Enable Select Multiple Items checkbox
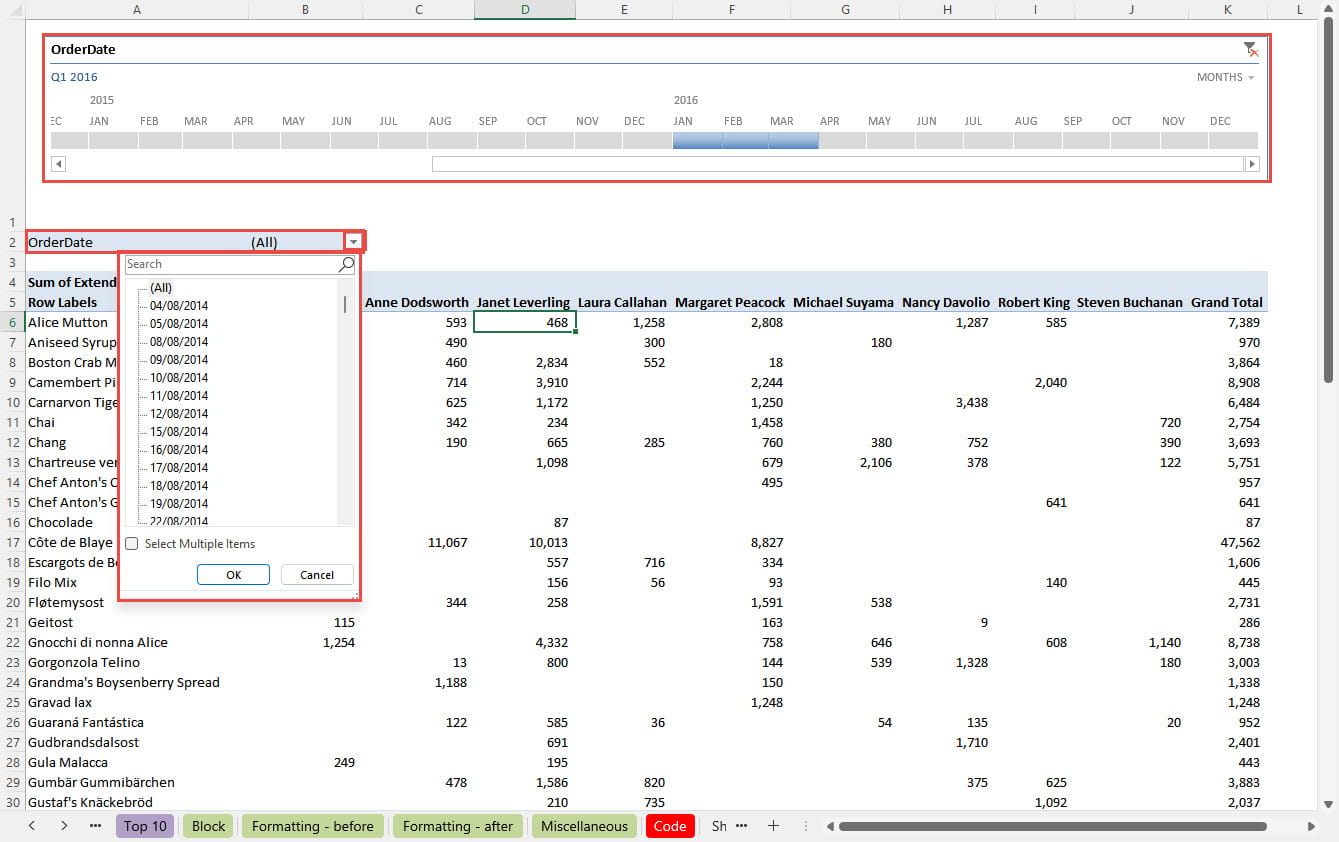Image resolution: width=1339 pixels, height=842 pixels. (132, 544)
